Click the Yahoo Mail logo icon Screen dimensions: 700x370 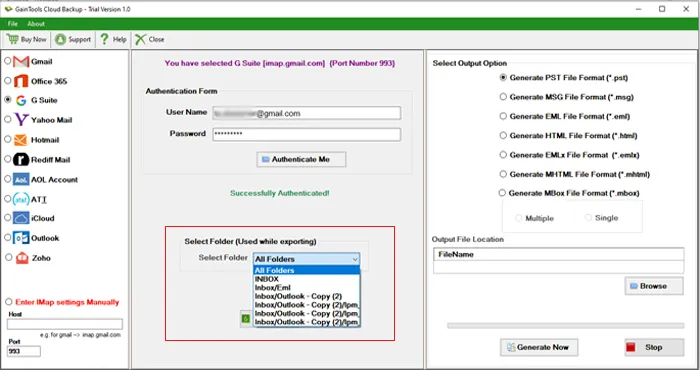tap(21, 120)
